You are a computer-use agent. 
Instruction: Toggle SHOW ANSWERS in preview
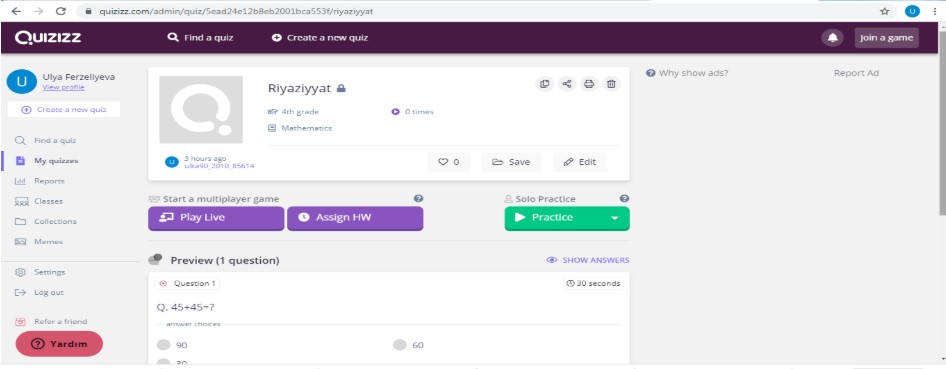[x=588, y=260]
